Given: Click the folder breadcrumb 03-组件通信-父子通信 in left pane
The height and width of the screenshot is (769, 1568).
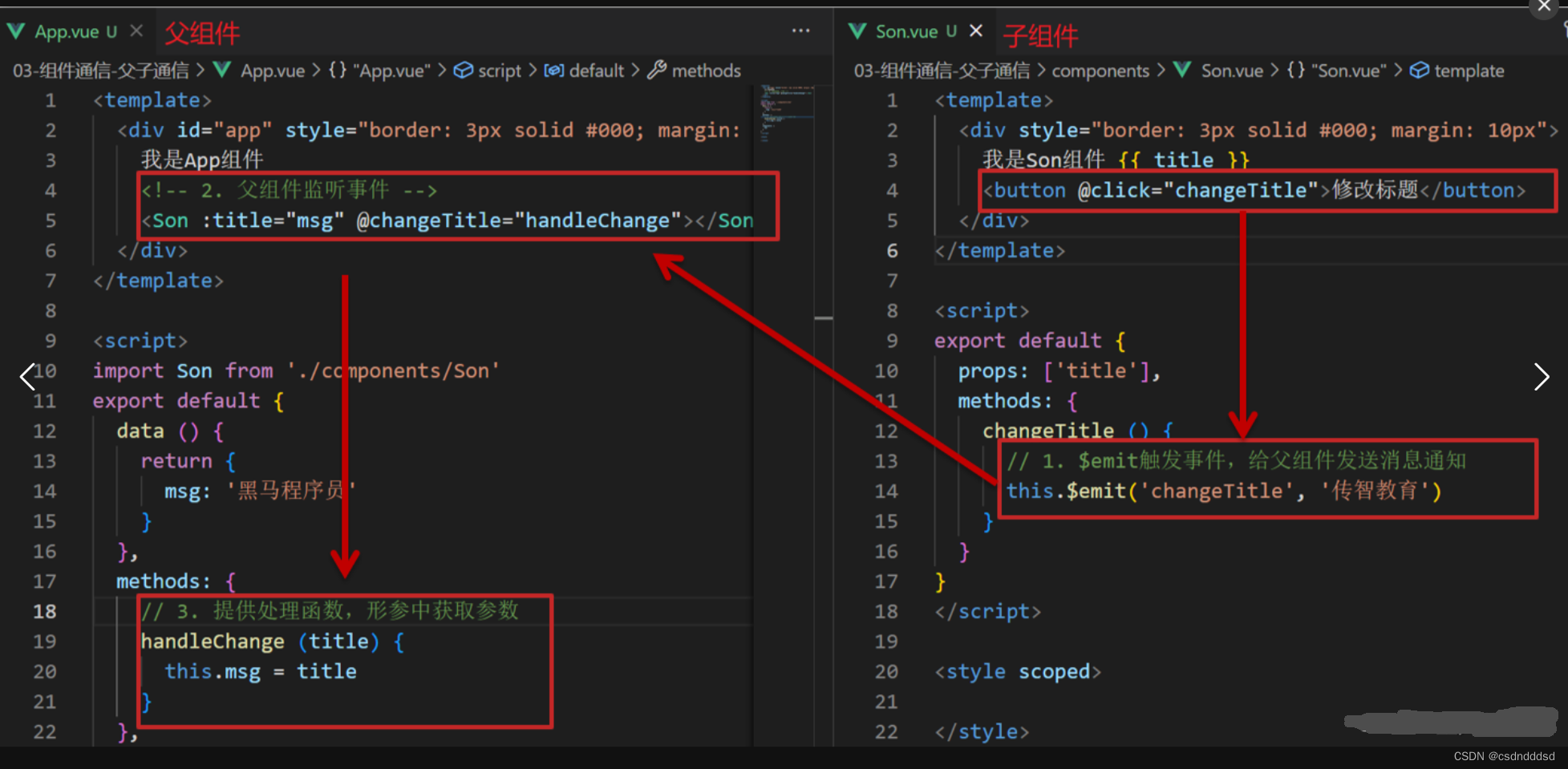Looking at the screenshot, I should 101,71.
